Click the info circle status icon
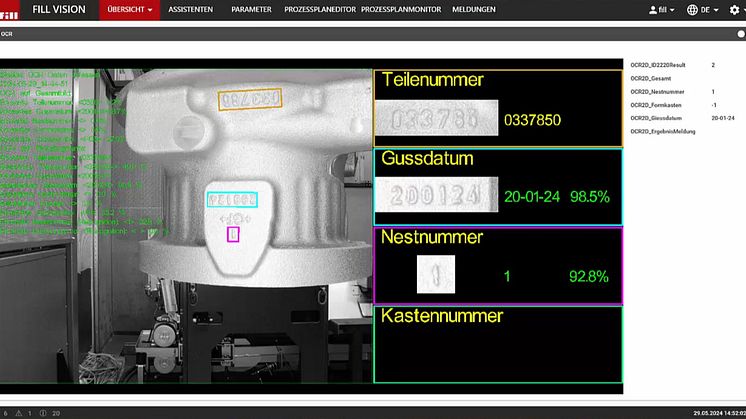Image resolution: width=746 pixels, height=419 pixels. pyautogui.click(x=42, y=412)
